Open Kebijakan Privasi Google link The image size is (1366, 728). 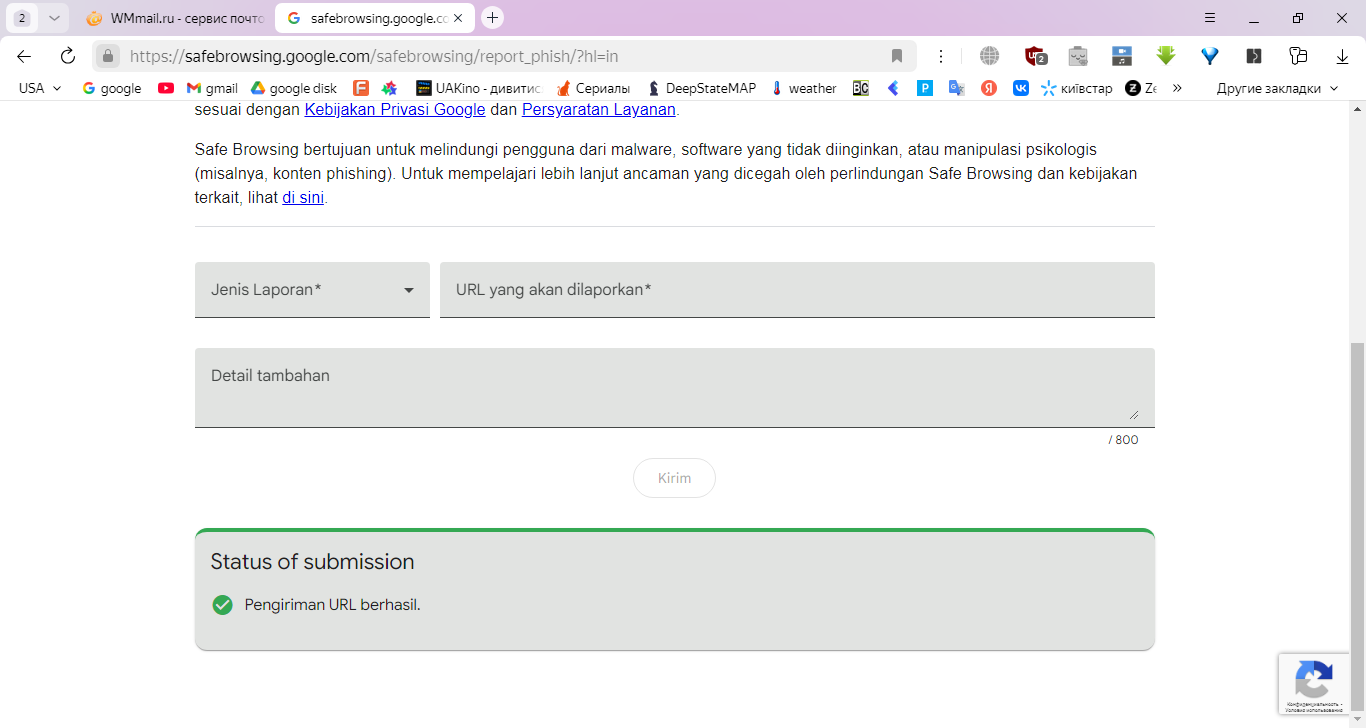pos(395,110)
